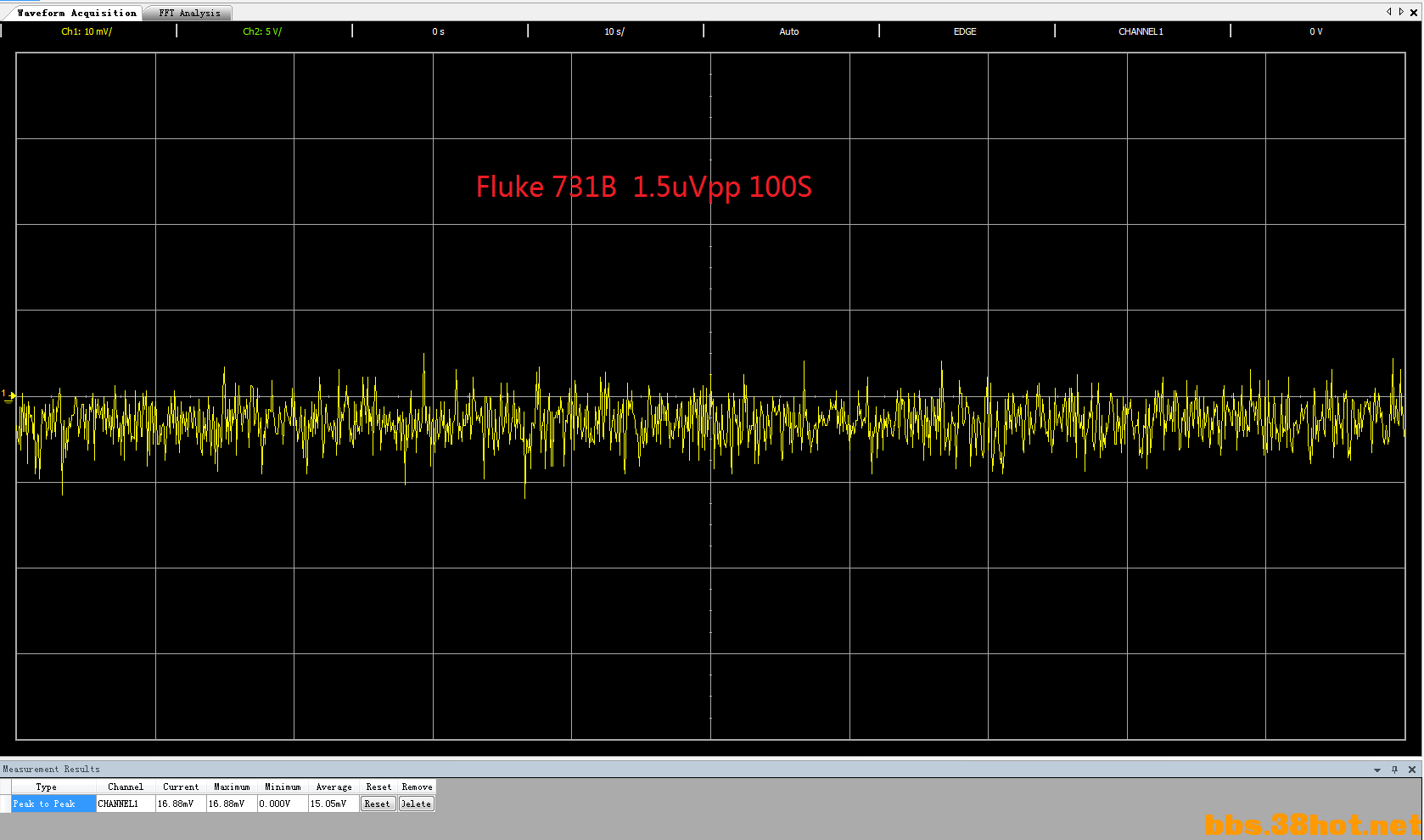Click the Reset column header
Viewport: 1424px width, 840px height.
point(378,787)
